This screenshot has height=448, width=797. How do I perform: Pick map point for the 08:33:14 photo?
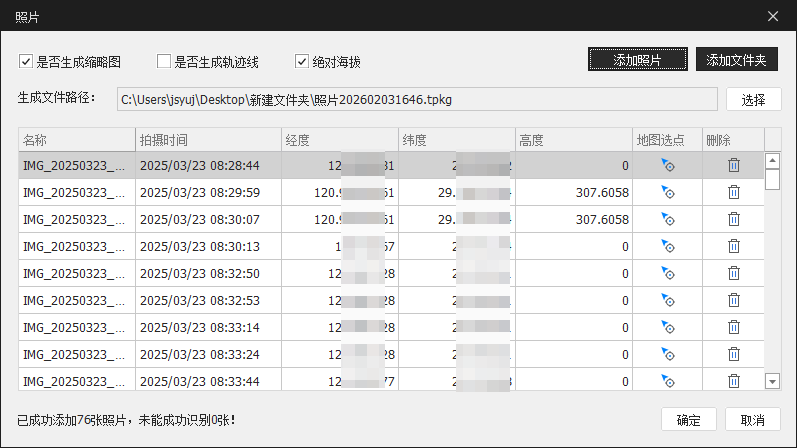[x=668, y=328]
